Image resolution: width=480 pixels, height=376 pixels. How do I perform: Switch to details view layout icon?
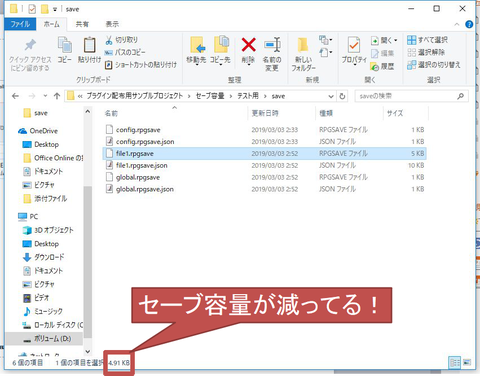pyautogui.click(x=455, y=362)
